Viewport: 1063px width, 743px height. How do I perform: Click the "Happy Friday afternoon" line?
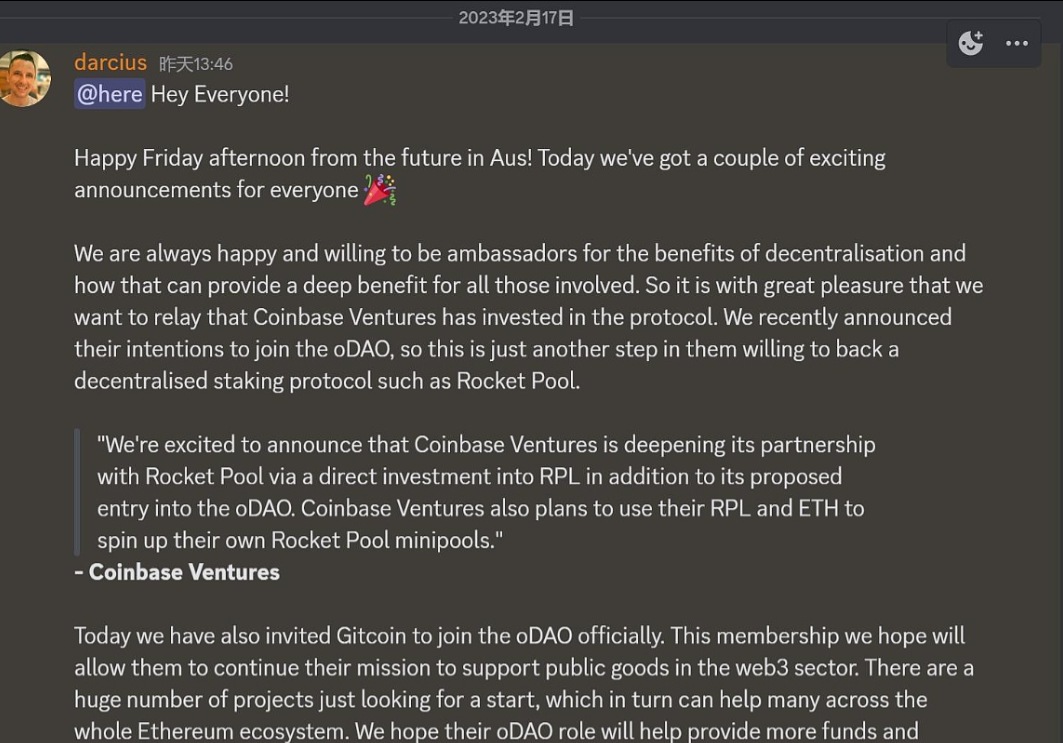(x=480, y=158)
